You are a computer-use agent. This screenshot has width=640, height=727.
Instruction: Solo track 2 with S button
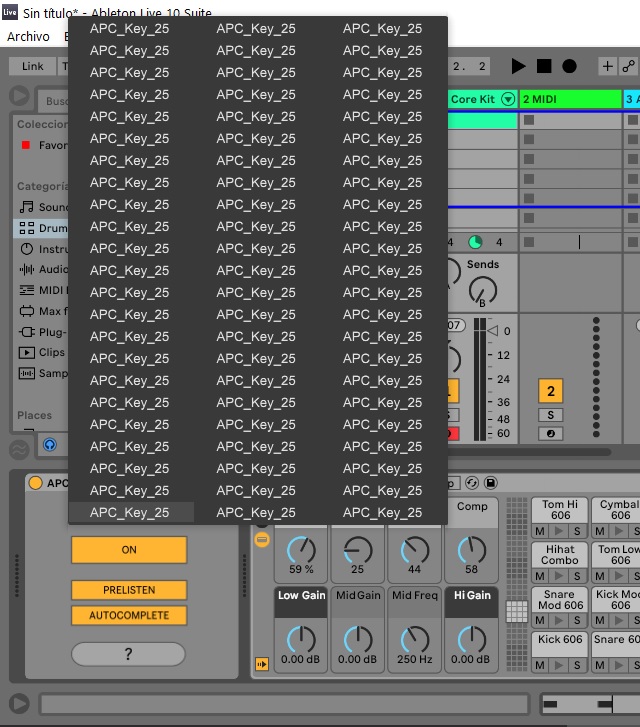tap(550, 415)
